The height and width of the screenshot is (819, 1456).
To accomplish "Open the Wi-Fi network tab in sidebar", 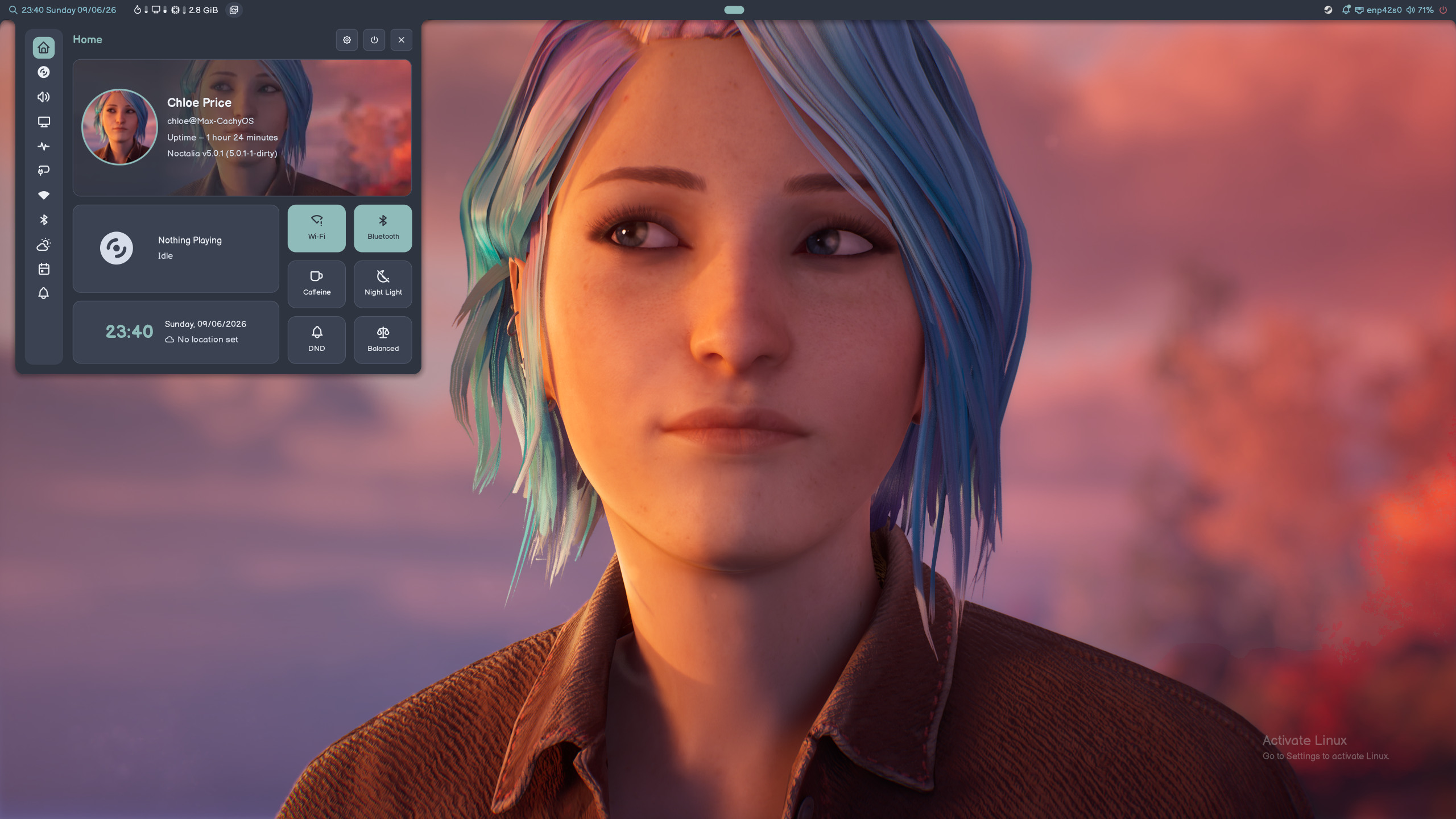I will 44,196.
